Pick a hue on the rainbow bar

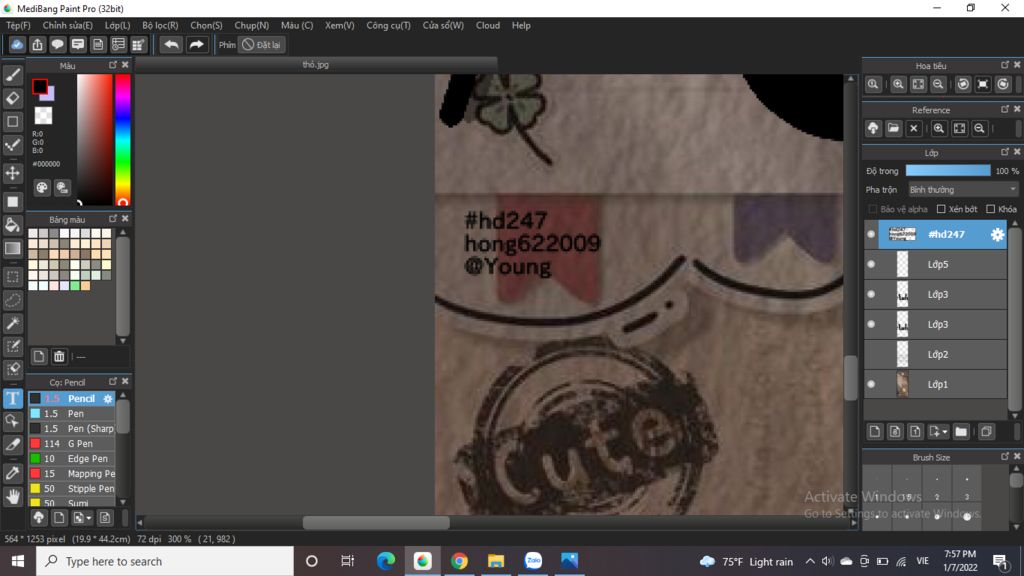click(123, 140)
